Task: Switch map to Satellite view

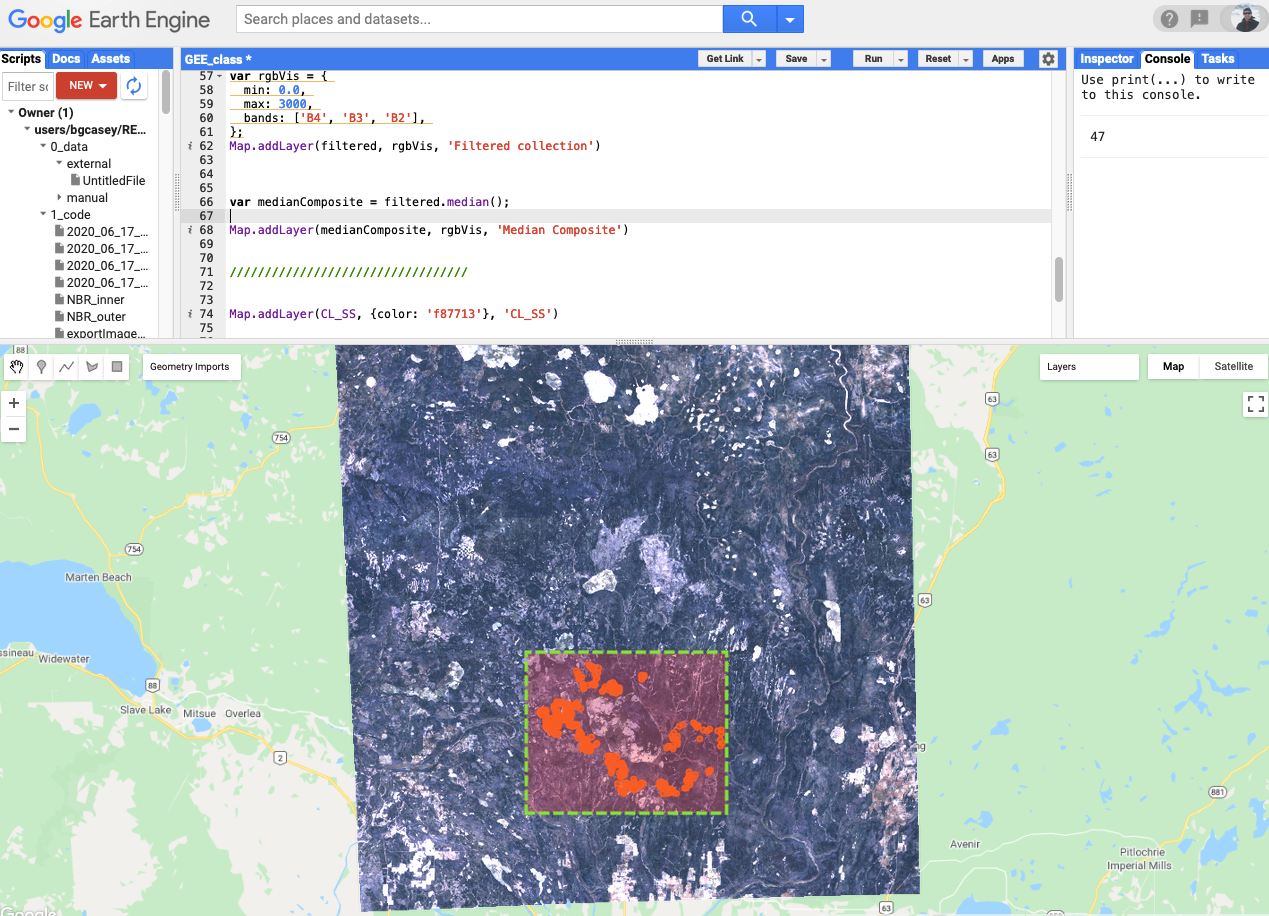Action: point(1233,367)
